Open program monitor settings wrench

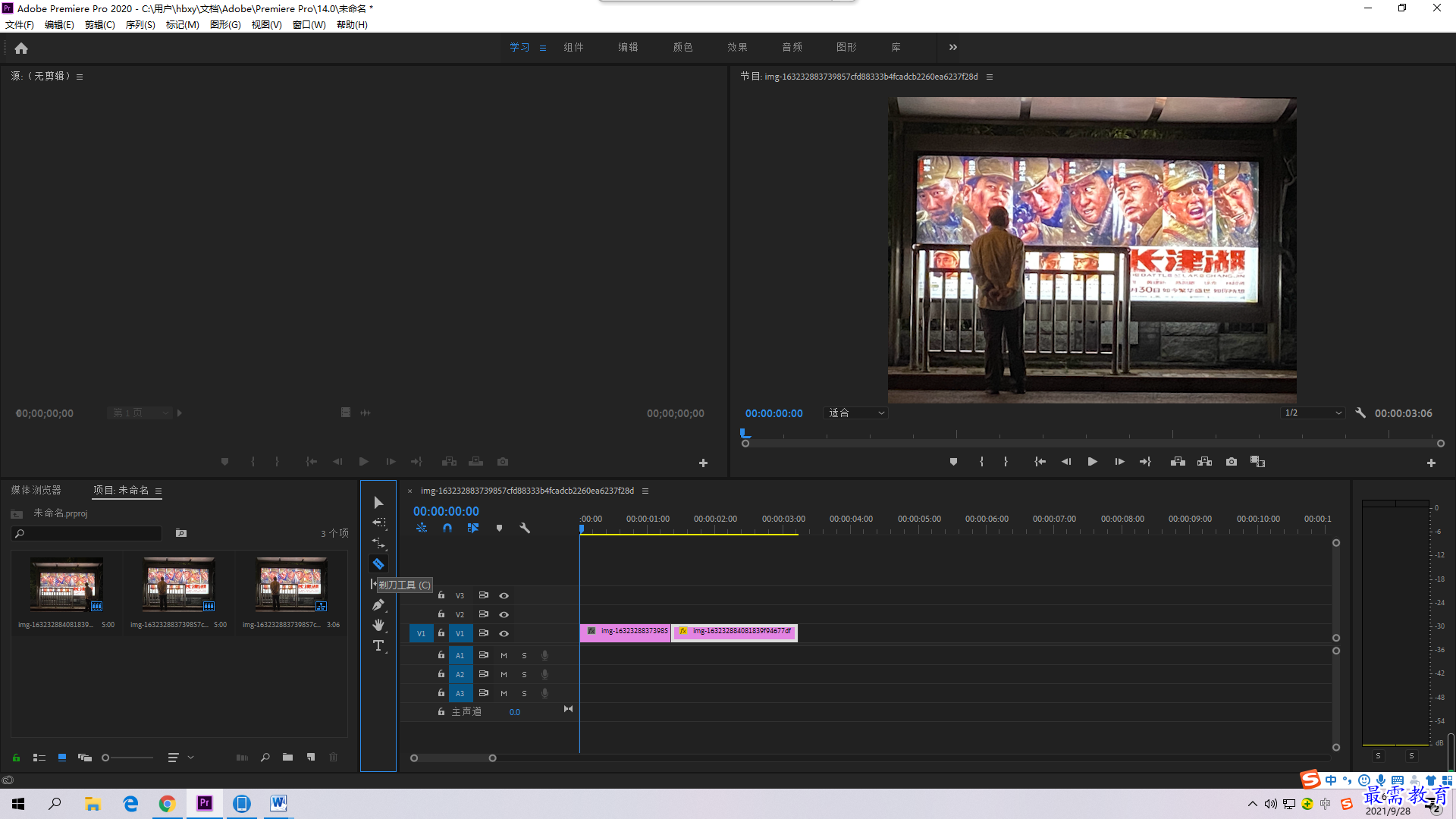click(1360, 413)
